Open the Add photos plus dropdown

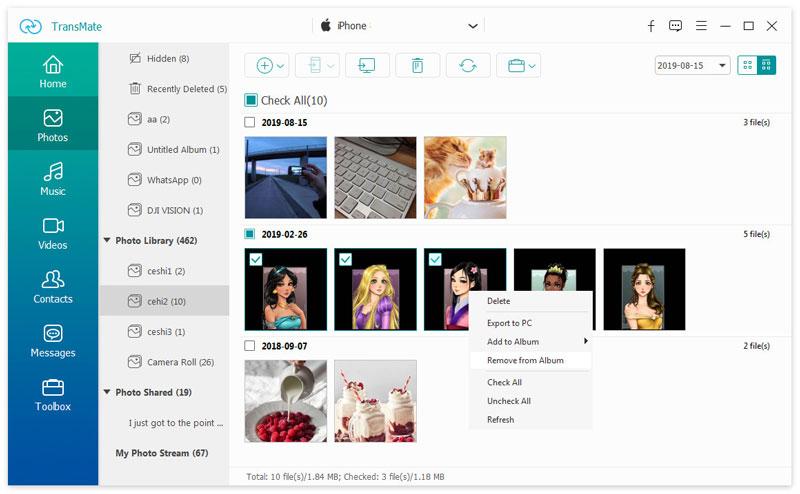(270, 65)
